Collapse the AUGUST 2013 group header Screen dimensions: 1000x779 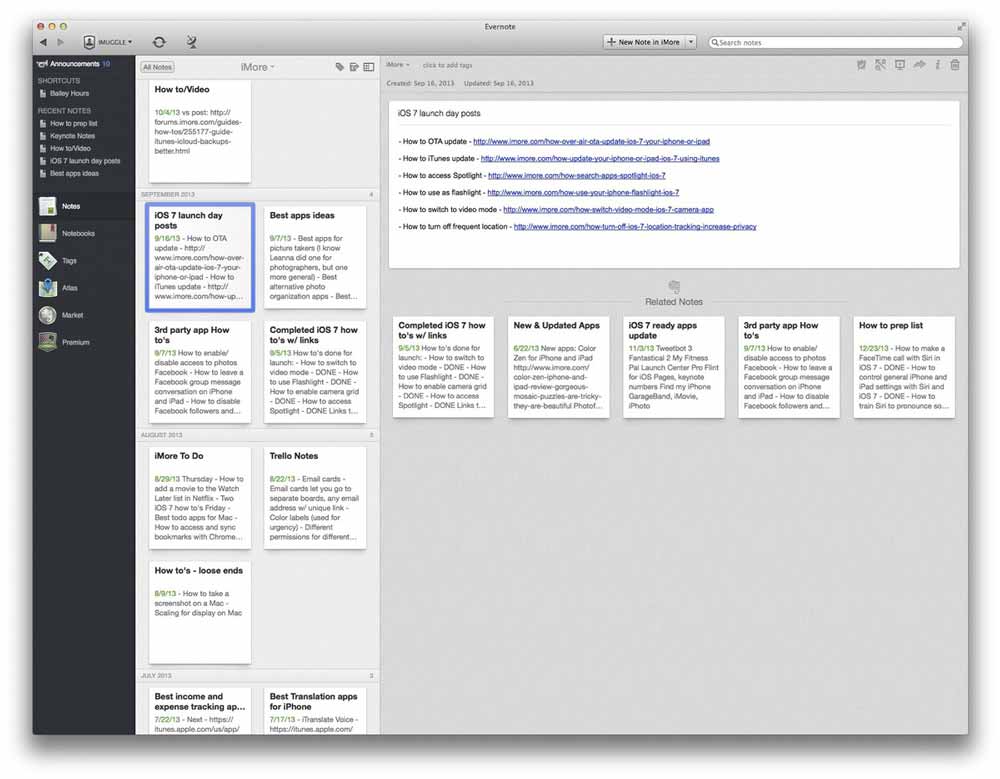pyautogui.click(x=258, y=435)
